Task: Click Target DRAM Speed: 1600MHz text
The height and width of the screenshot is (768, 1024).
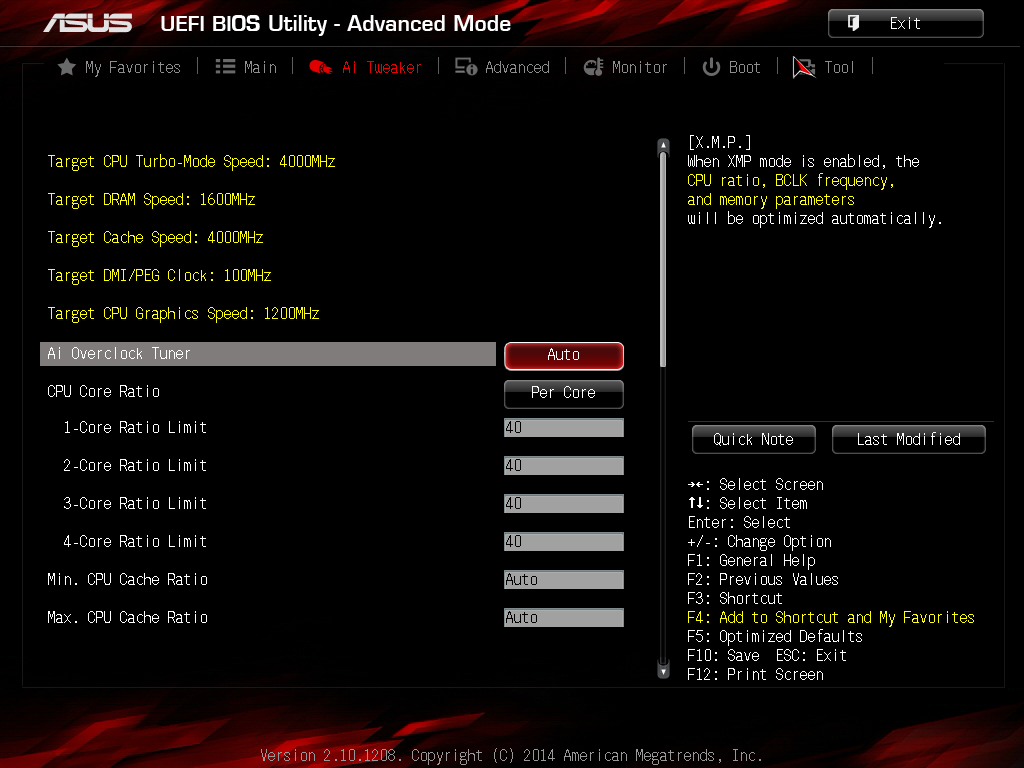Action: 151,200
